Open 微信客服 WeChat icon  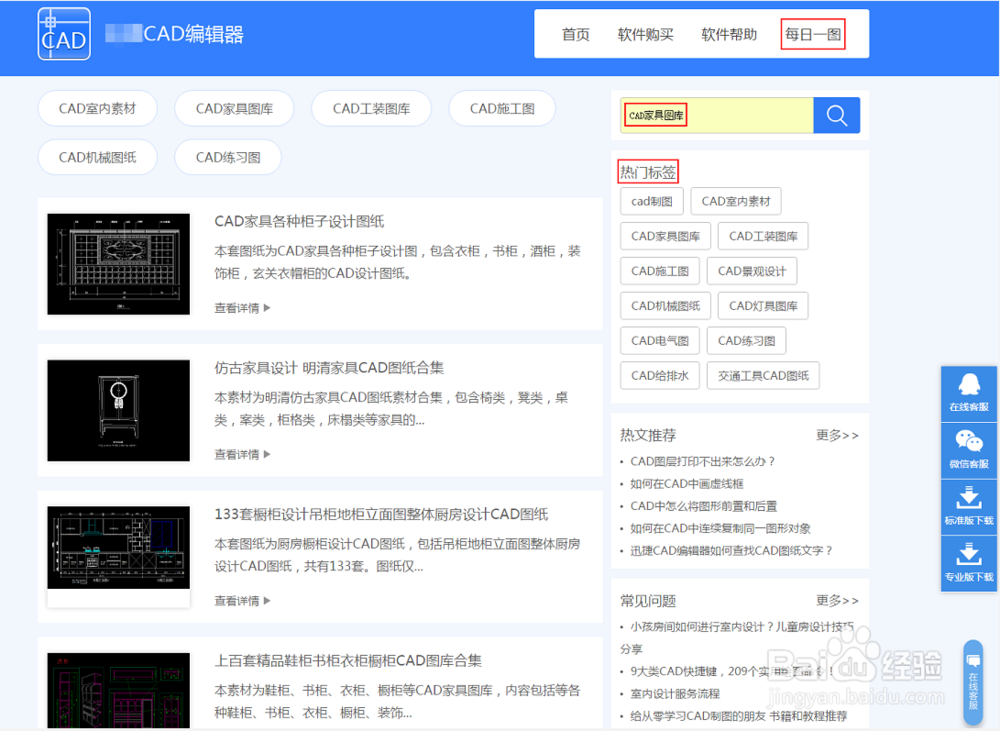[969, 450]
